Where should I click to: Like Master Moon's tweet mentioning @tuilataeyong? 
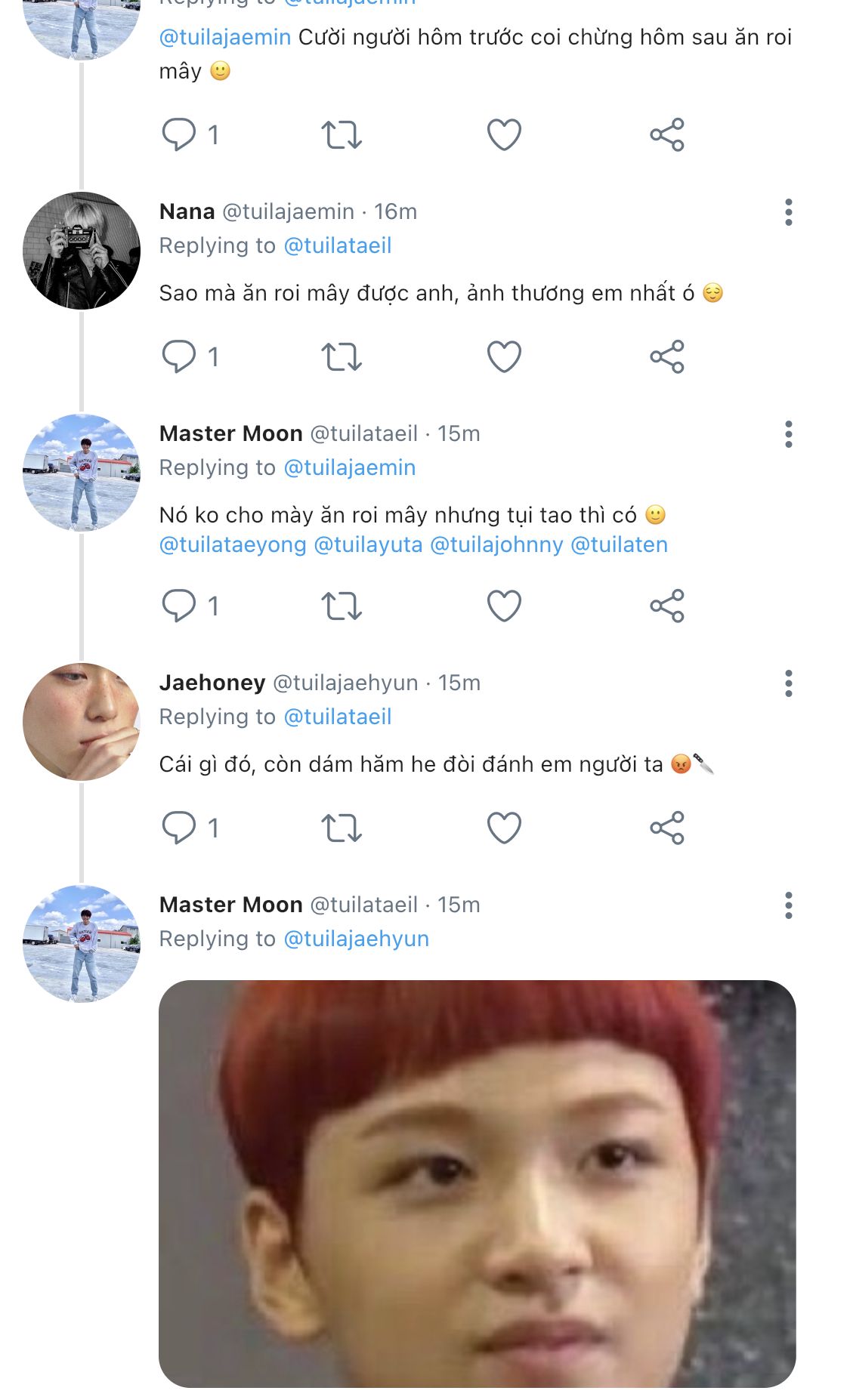pos(504,606)
